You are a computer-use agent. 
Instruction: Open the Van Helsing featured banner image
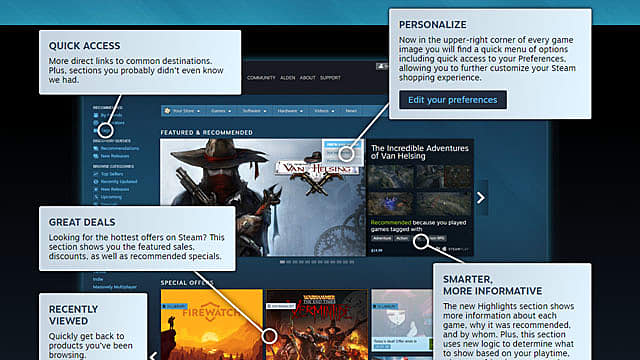click(263, 198)
